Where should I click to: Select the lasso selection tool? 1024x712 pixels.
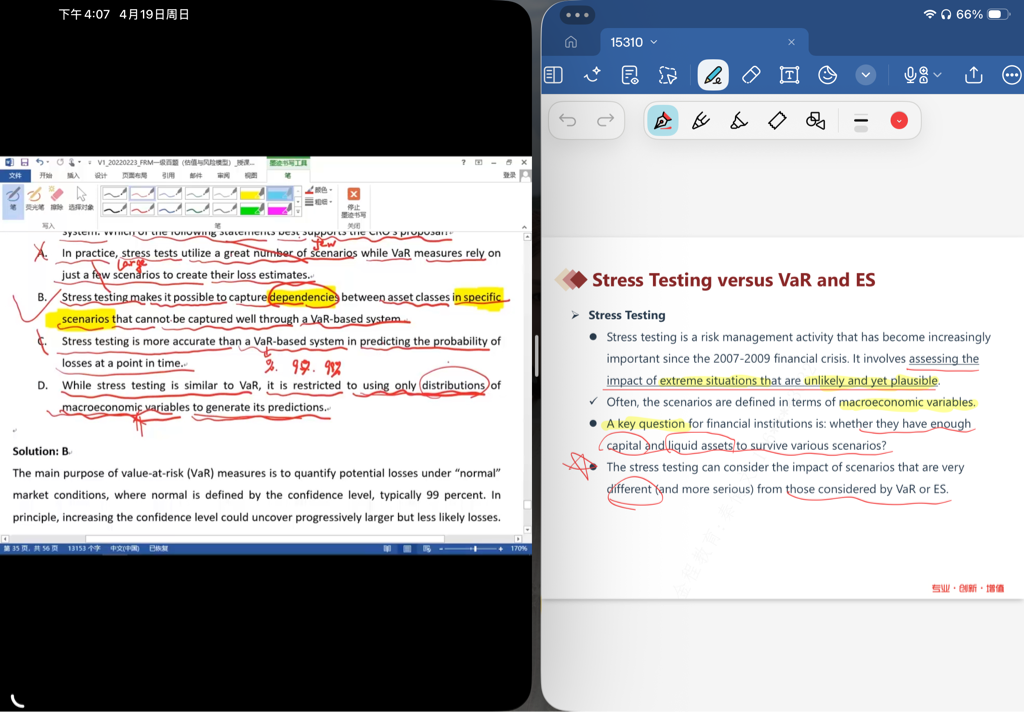coord(668,75)
